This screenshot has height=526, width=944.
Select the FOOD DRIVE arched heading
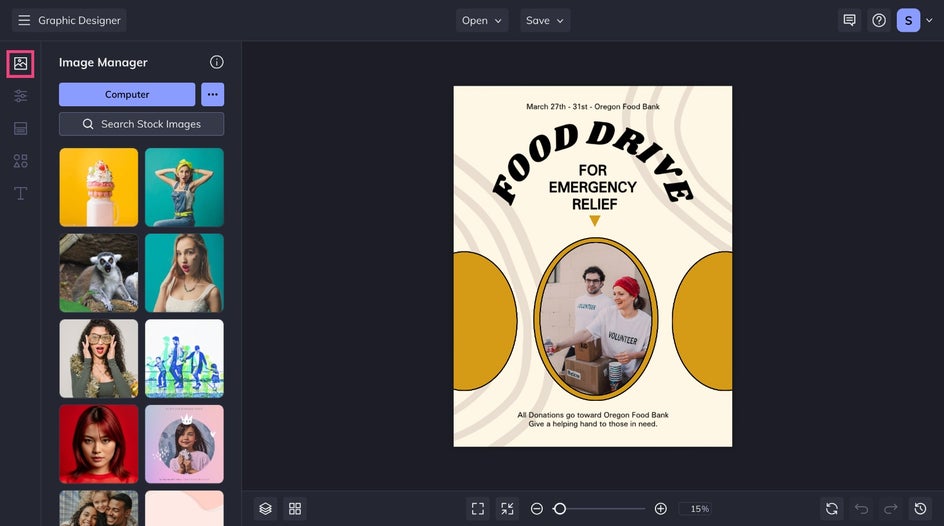pyautogui.click(x=592, y=161)
